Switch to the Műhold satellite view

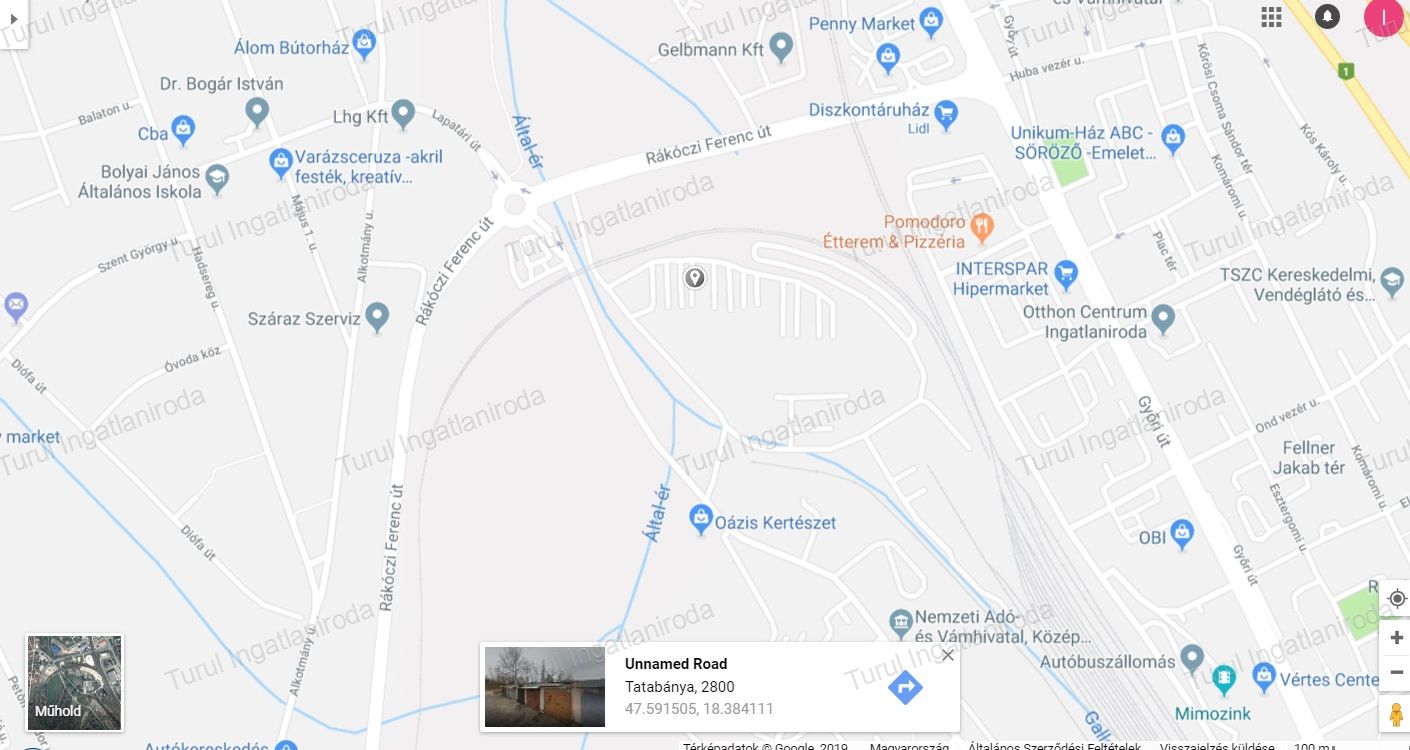tap(74, 683)
